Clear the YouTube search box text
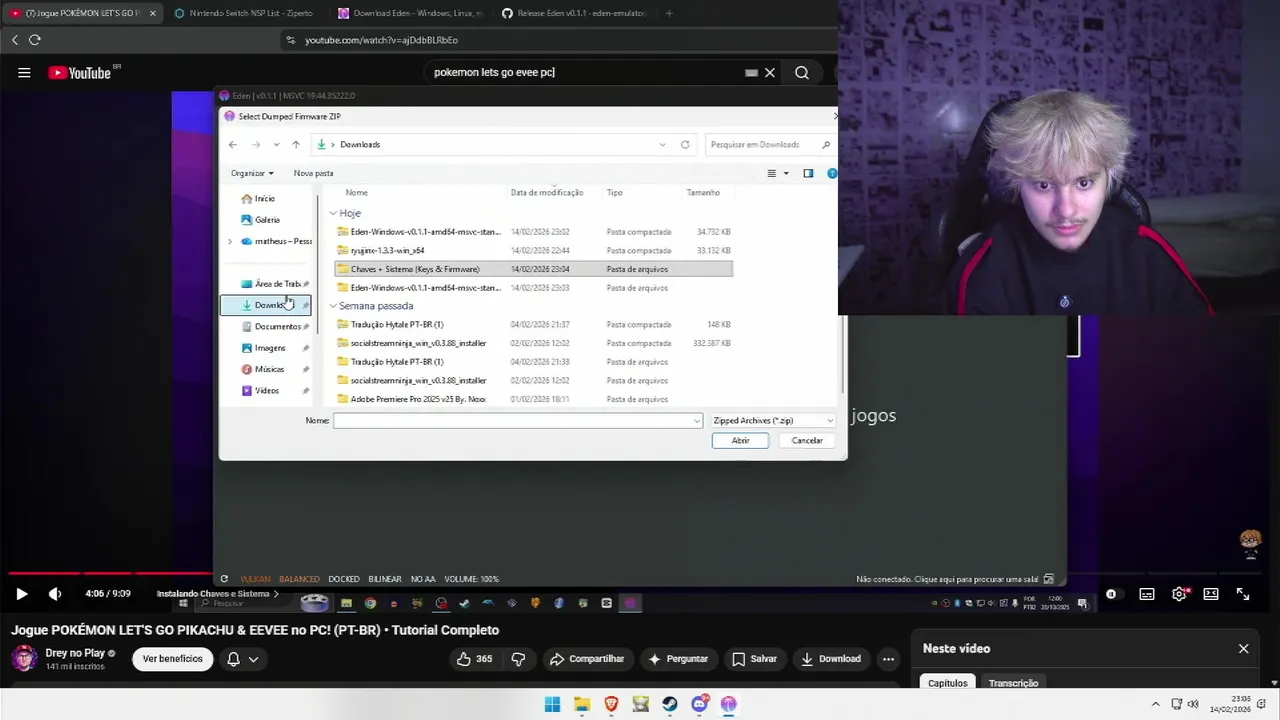Viewport: 1280px width, 720px height. [x=770, y=72]
